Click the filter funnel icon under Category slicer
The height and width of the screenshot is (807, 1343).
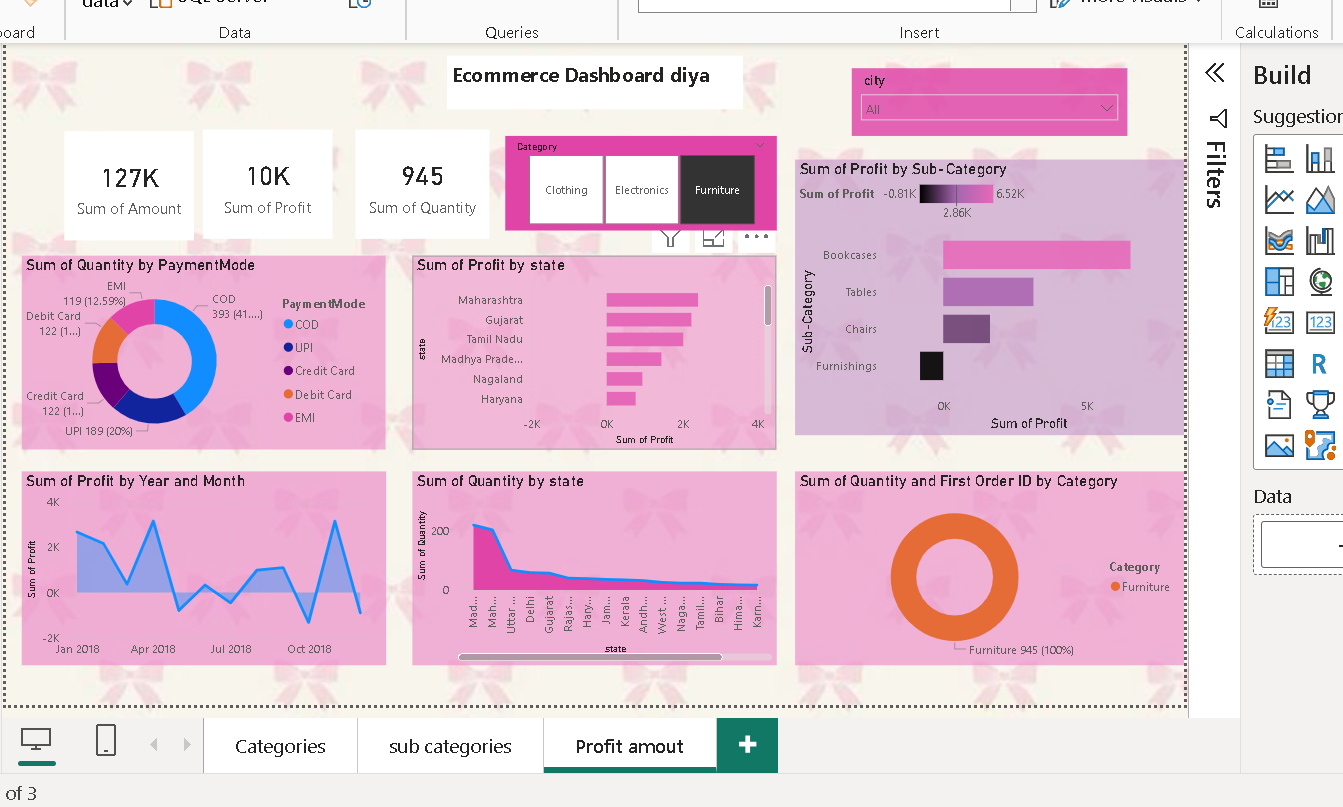[671, 237]
